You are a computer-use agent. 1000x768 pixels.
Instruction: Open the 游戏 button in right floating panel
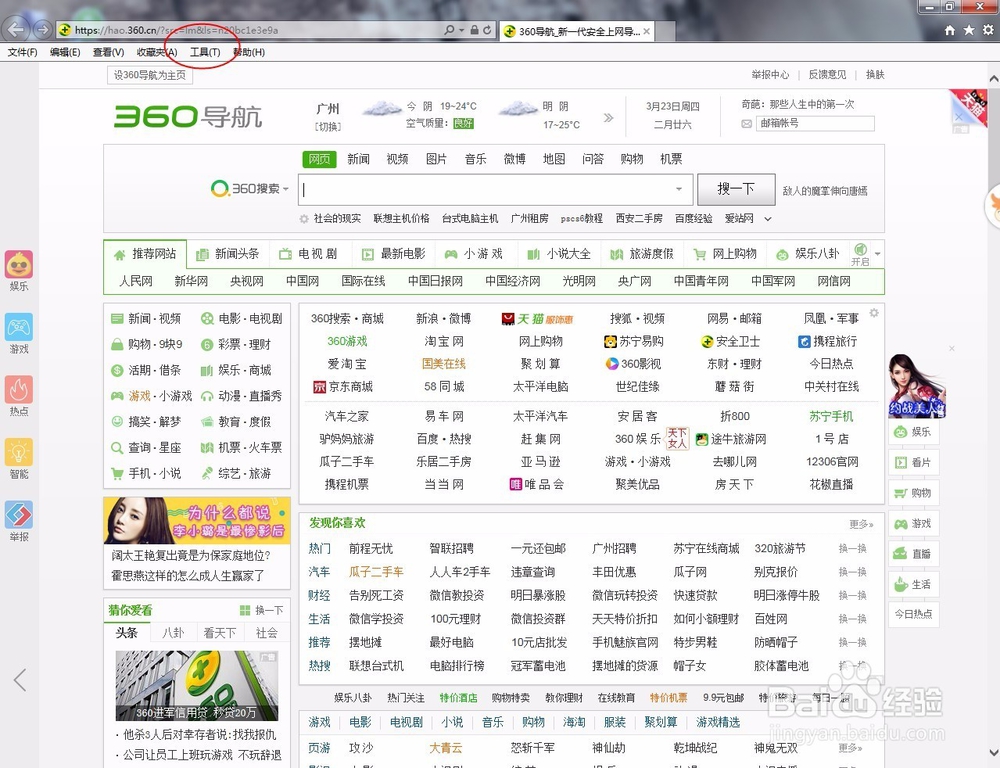913,524
